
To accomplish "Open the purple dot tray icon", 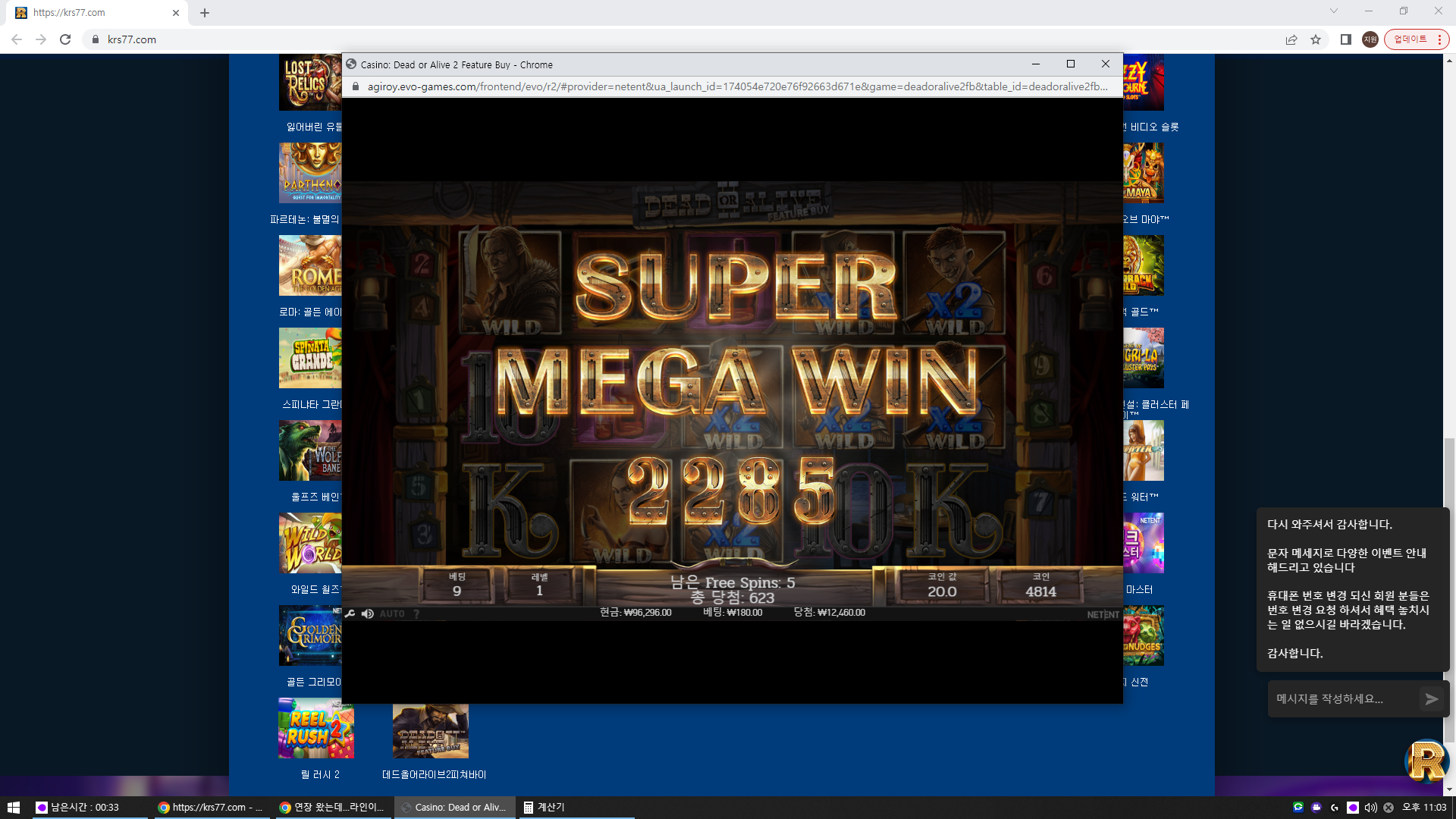I will coord(1353,808).
